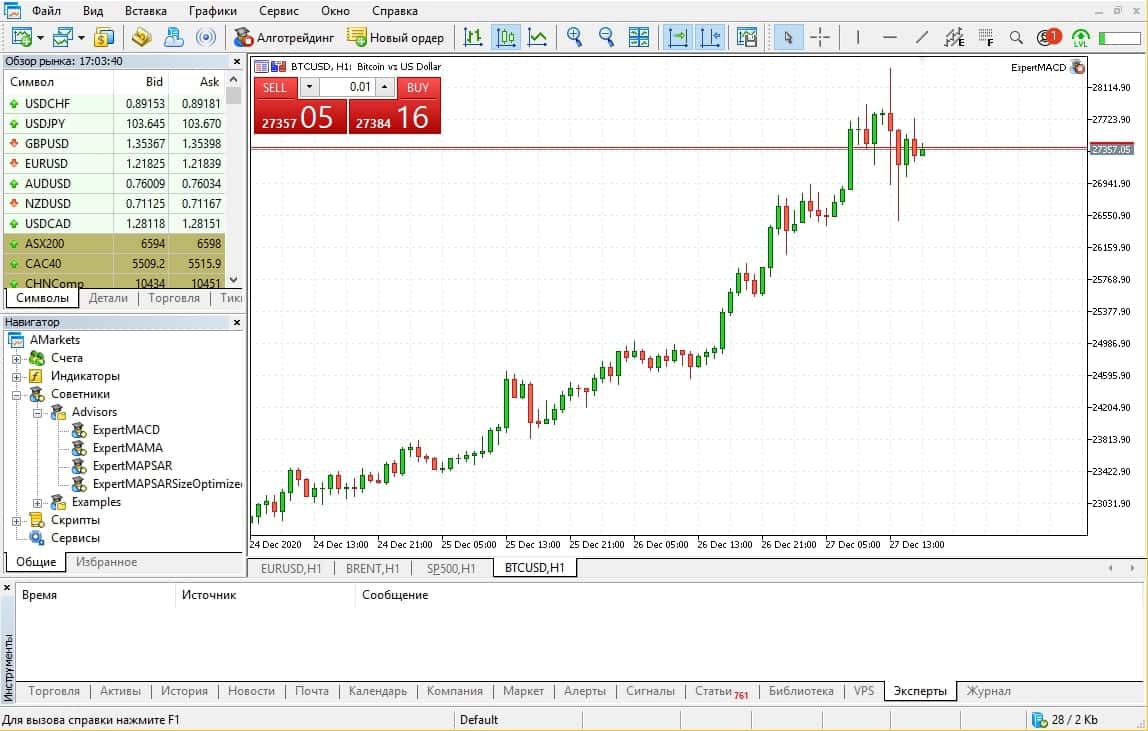
Task: Zoom out on the chart
Action: pos(606,37)
